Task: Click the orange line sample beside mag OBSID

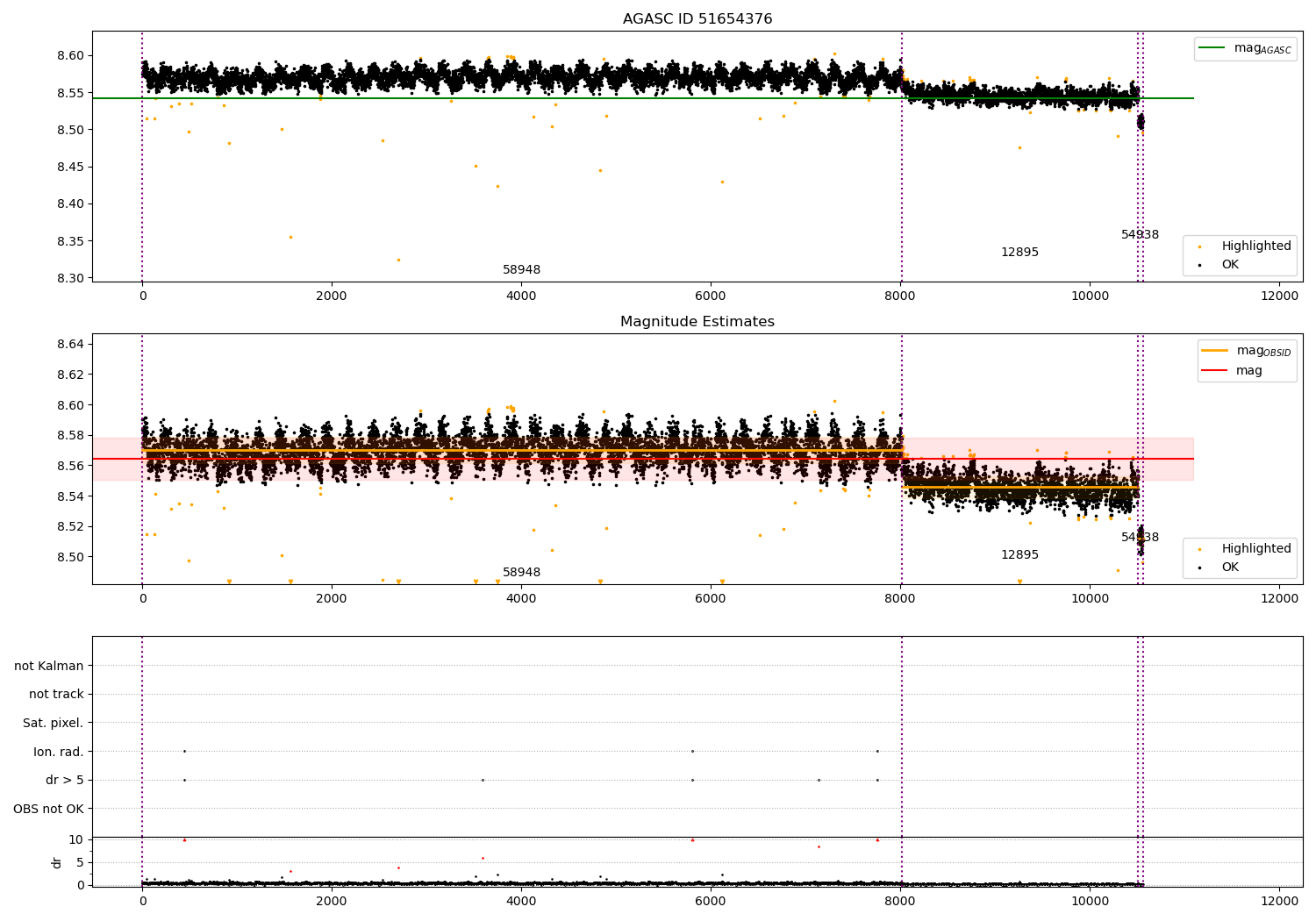Action: 1214,351
